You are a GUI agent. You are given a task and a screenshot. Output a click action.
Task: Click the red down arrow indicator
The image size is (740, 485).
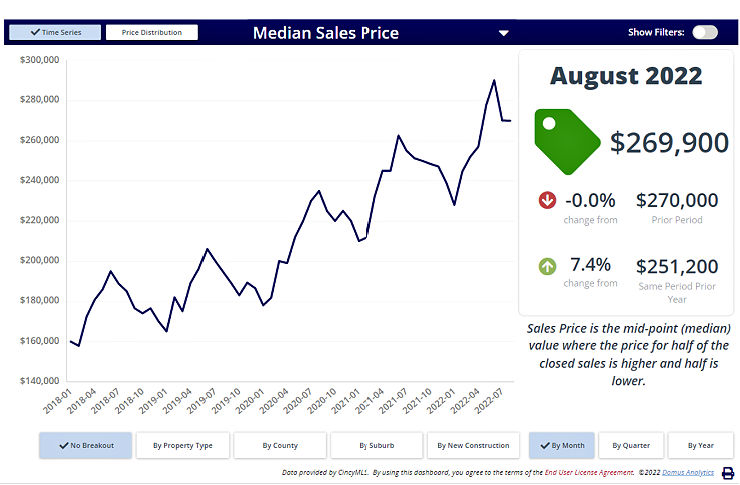point(547,200)
